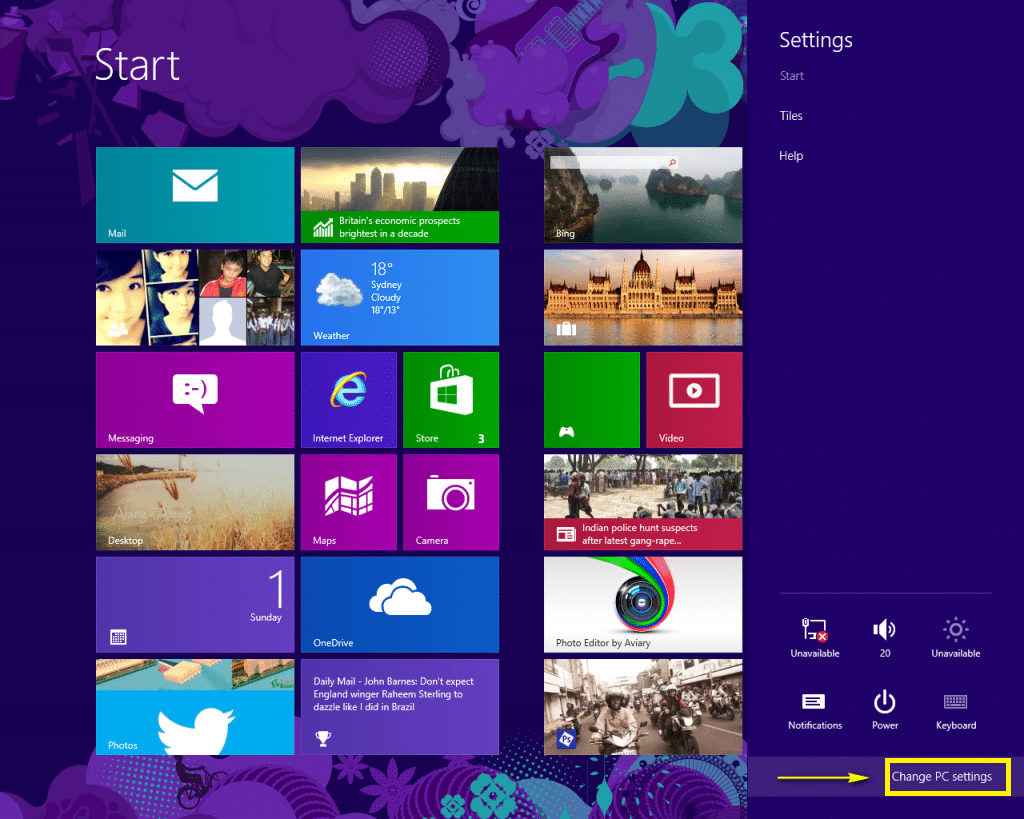Open the green Games controller tile

click(x=592, y=400)
